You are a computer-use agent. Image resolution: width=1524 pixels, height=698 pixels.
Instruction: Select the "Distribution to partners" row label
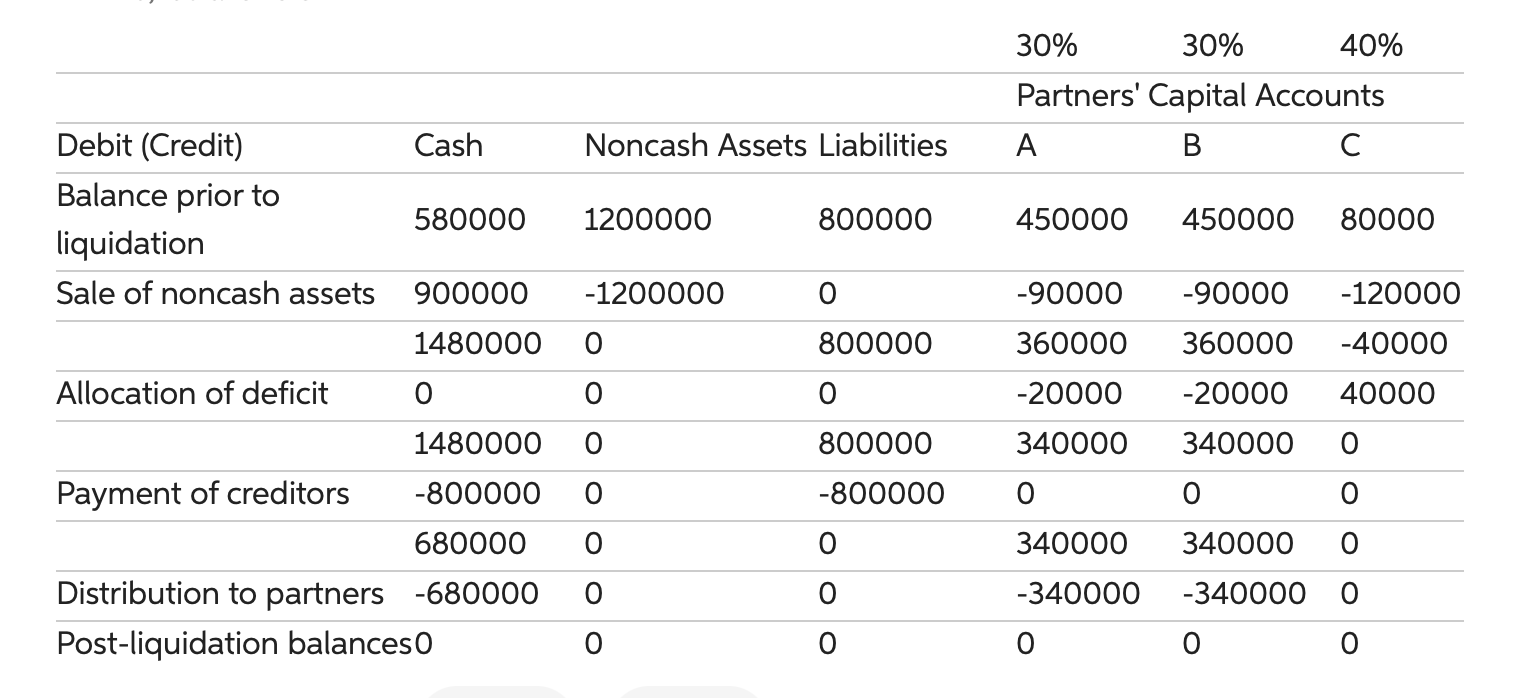(220, 594)
